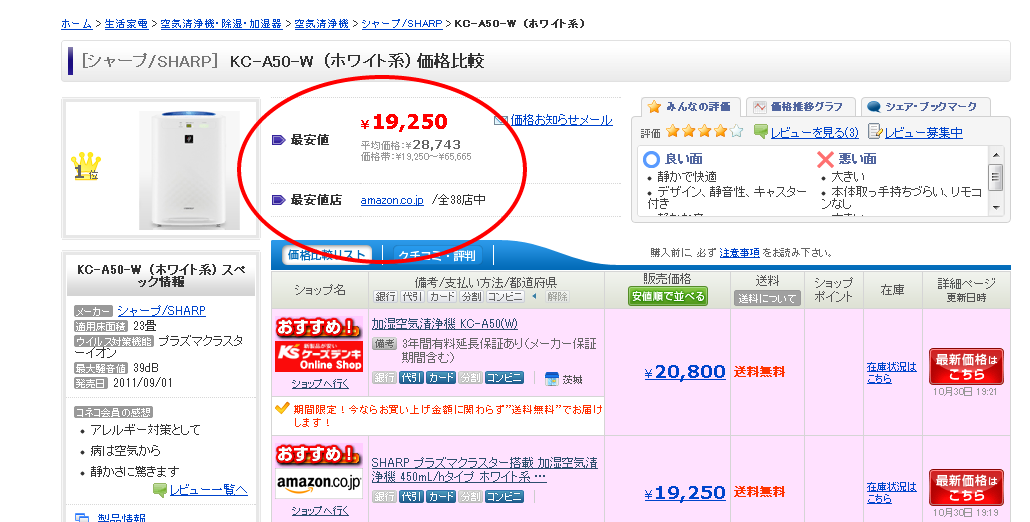This screenshot has height=522, width=1030.
Task: Click the pencil note icon beside レビュー募集中
Action: click(875, 131)
